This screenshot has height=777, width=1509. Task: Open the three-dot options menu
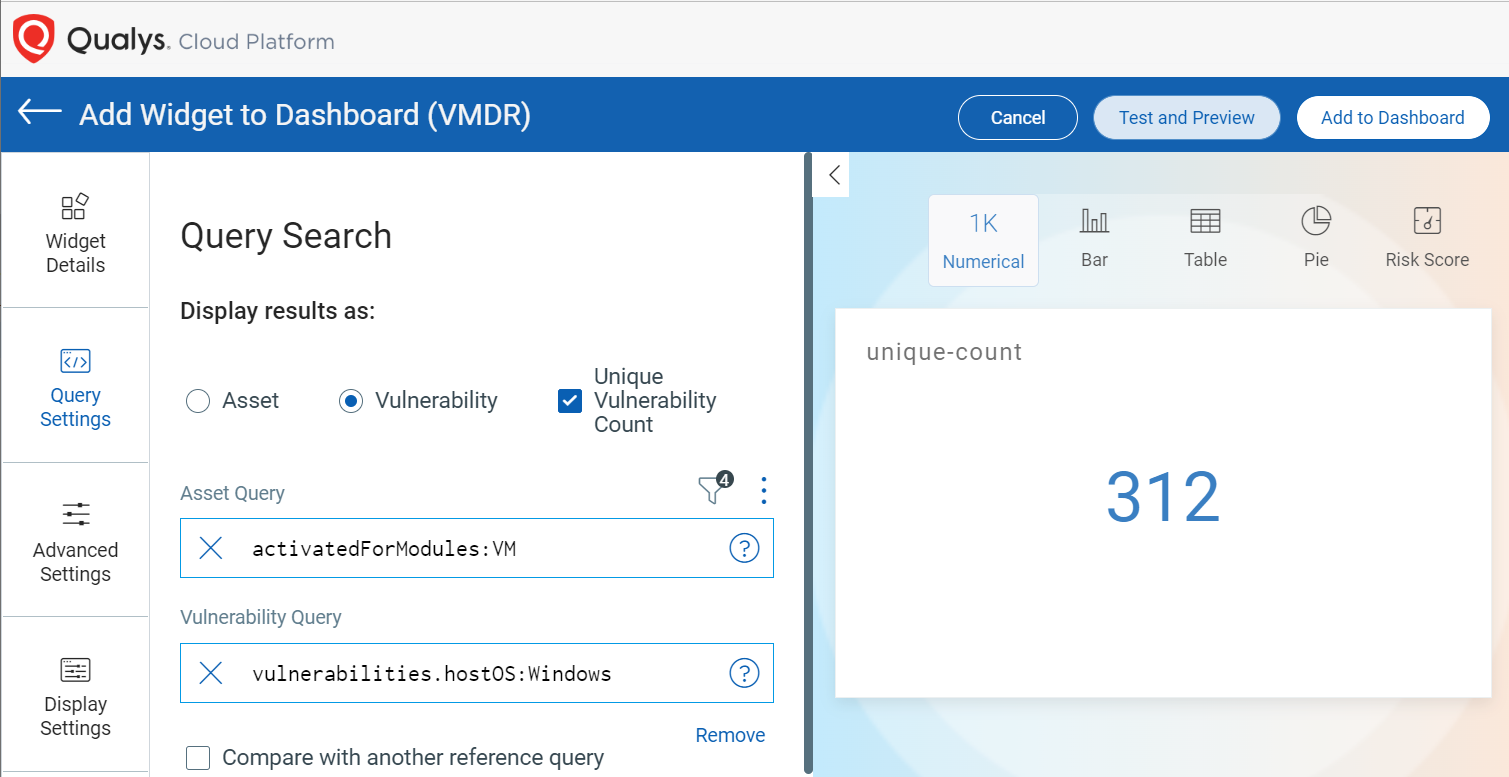(x=764, y=490)
